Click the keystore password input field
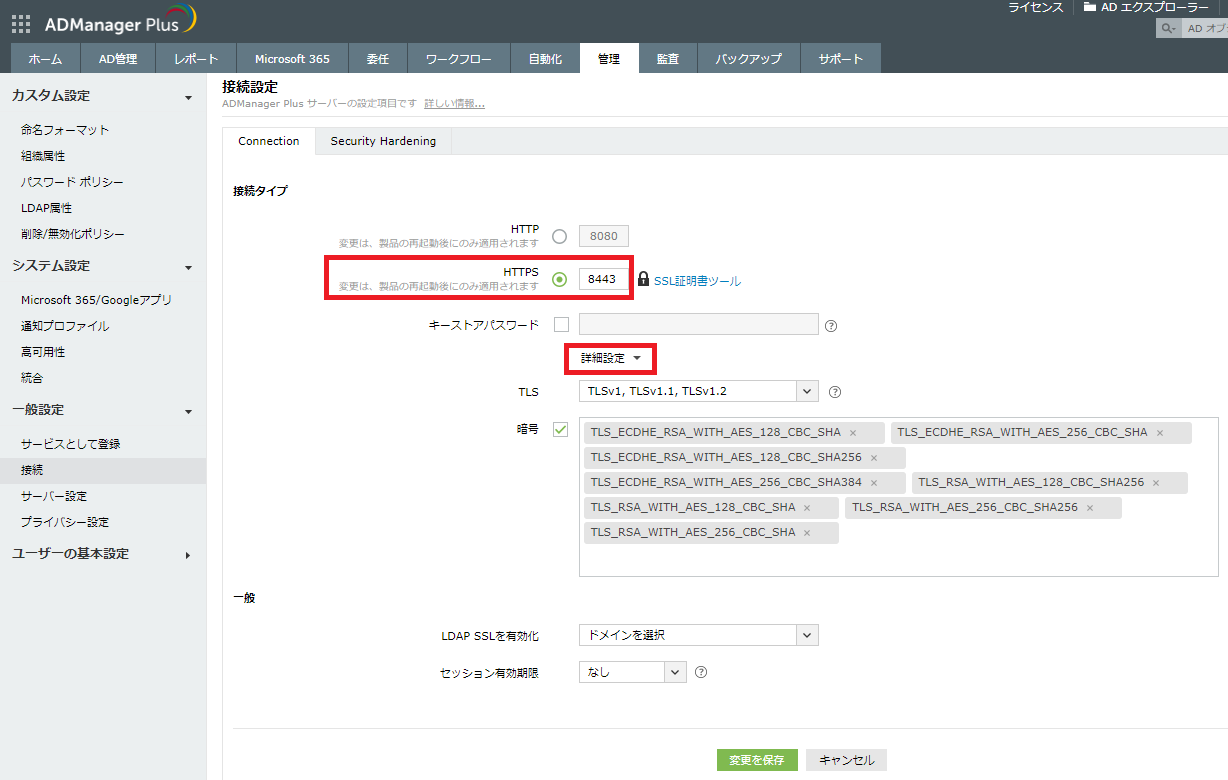Screen dimensions: 1228x780 click(x=699, y=324)
